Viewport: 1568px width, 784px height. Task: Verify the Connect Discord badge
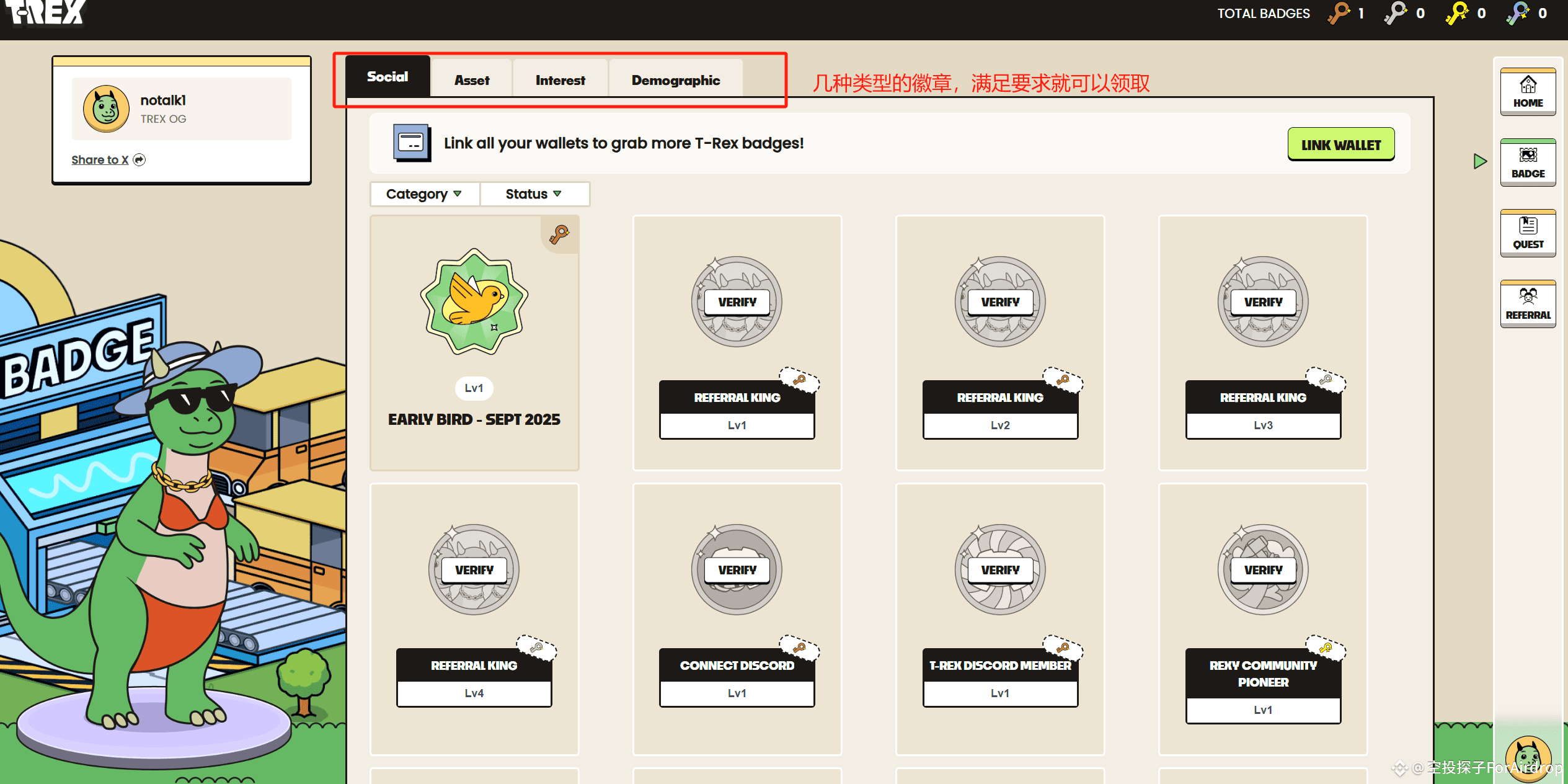(737, 570)
